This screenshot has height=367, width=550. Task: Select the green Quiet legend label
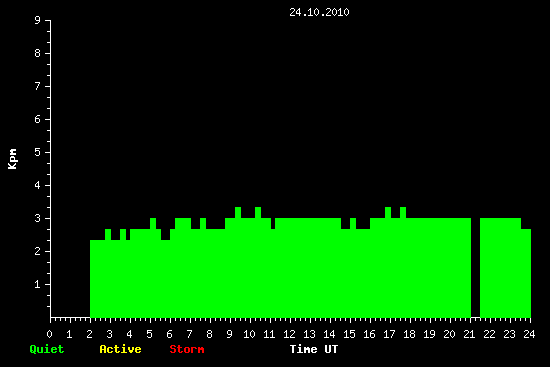(47, 349)
